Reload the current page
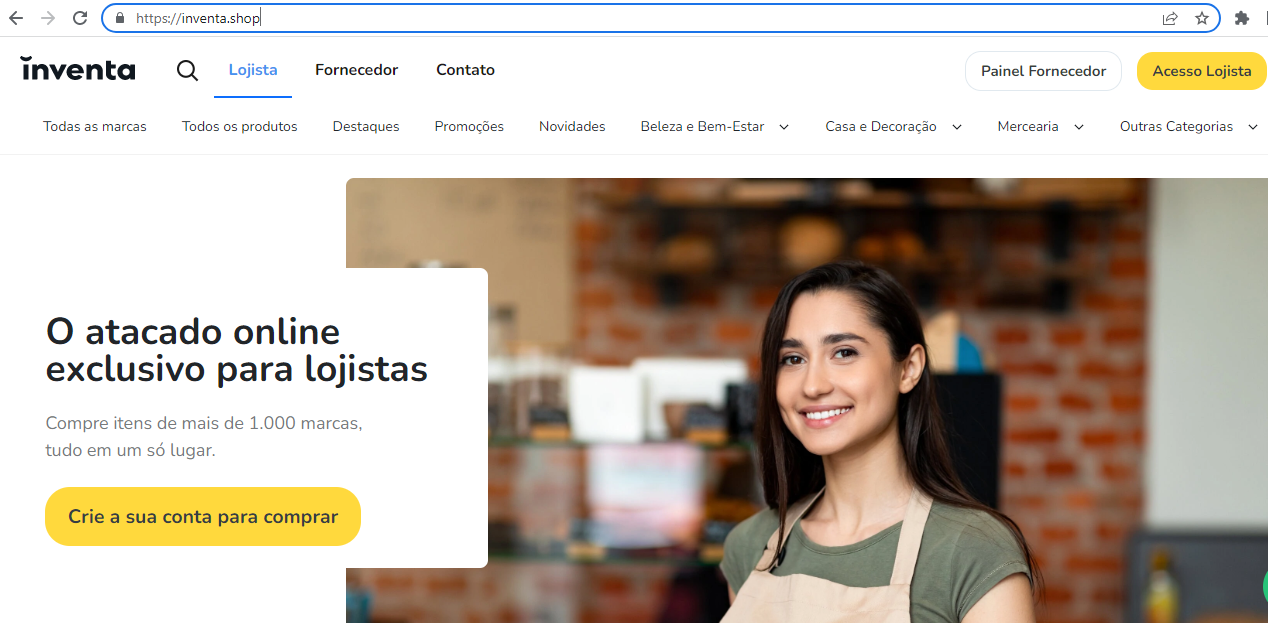This screenshot has width=1268, height=623. 79,17
